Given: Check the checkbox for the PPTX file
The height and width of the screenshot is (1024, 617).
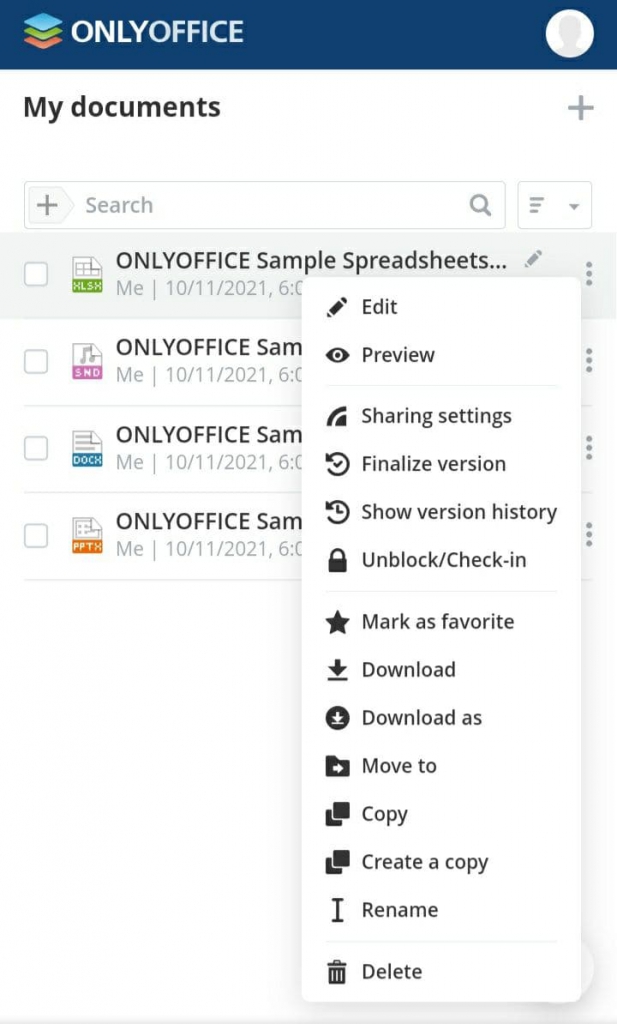Looking at the screenshot, I should click(36, 535).
